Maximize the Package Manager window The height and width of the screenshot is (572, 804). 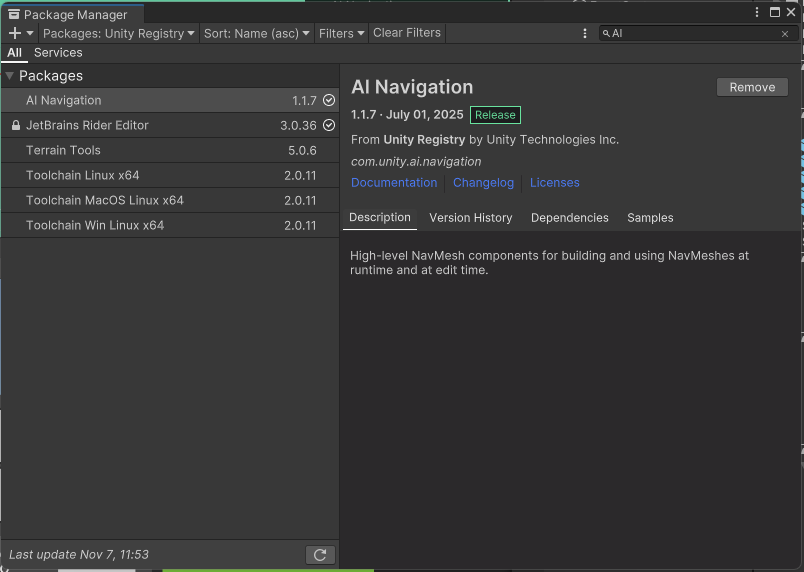[x=775, y=12]
